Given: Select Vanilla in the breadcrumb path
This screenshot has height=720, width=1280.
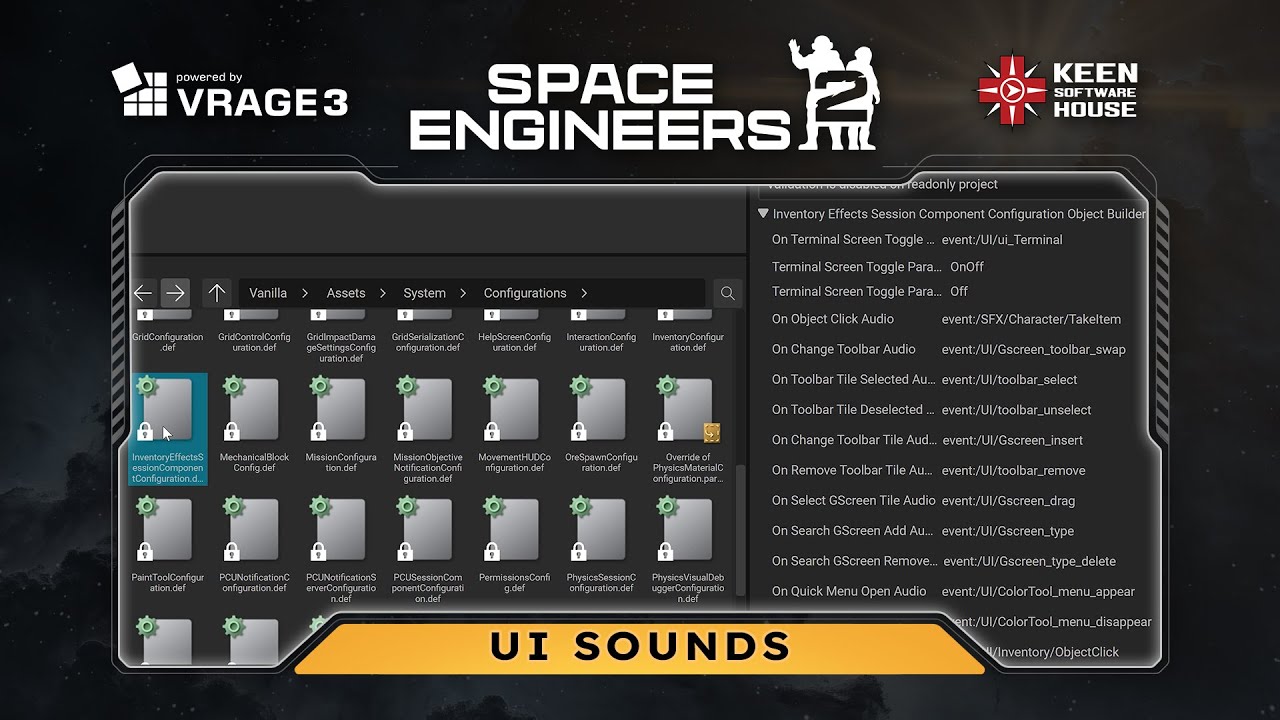Looking at the screenshot, I should [x=268, y=293].
